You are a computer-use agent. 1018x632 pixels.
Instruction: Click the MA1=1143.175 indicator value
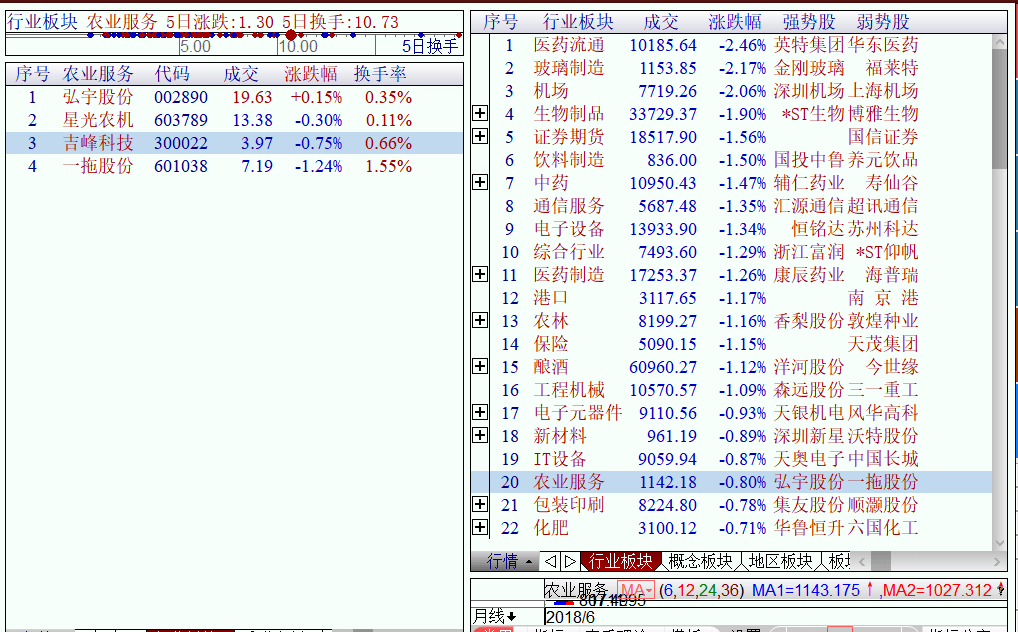(x=806, y=590)
